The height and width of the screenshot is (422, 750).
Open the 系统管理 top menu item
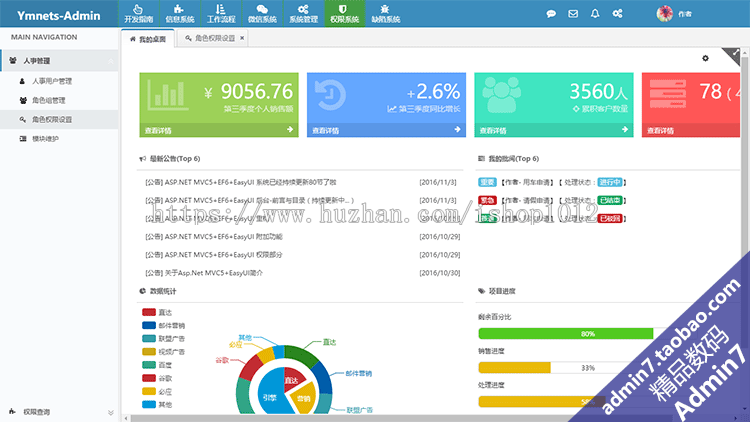[303, 13]
